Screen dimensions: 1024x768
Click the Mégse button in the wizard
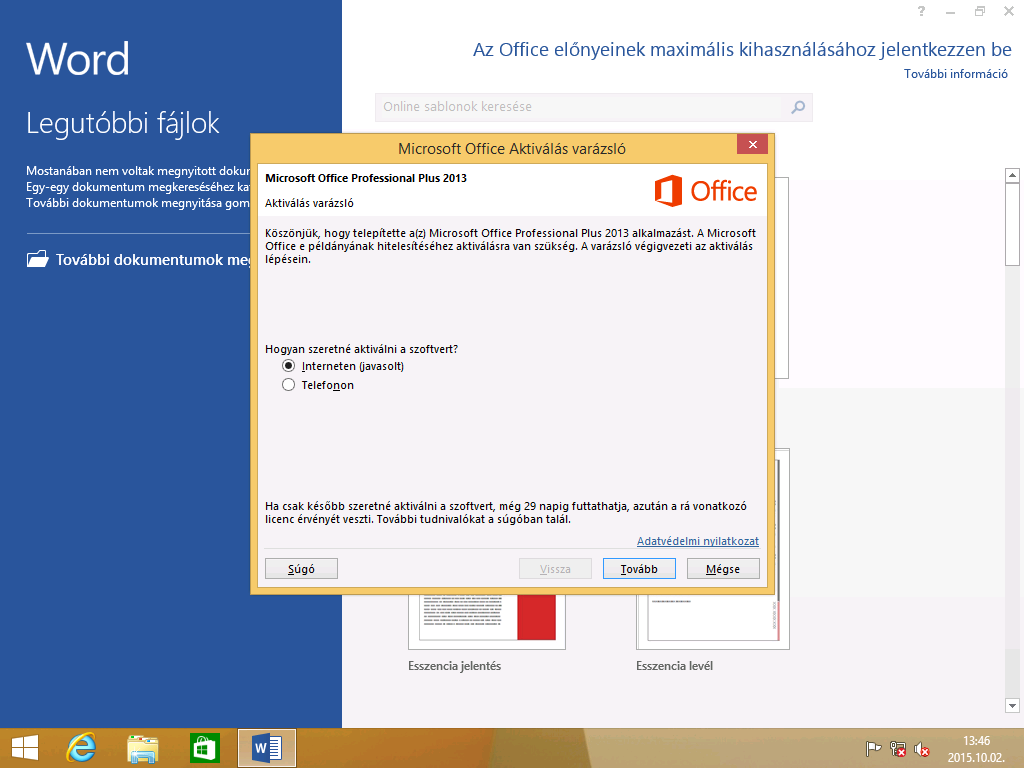pyautogui.click(x=723, y=569)
